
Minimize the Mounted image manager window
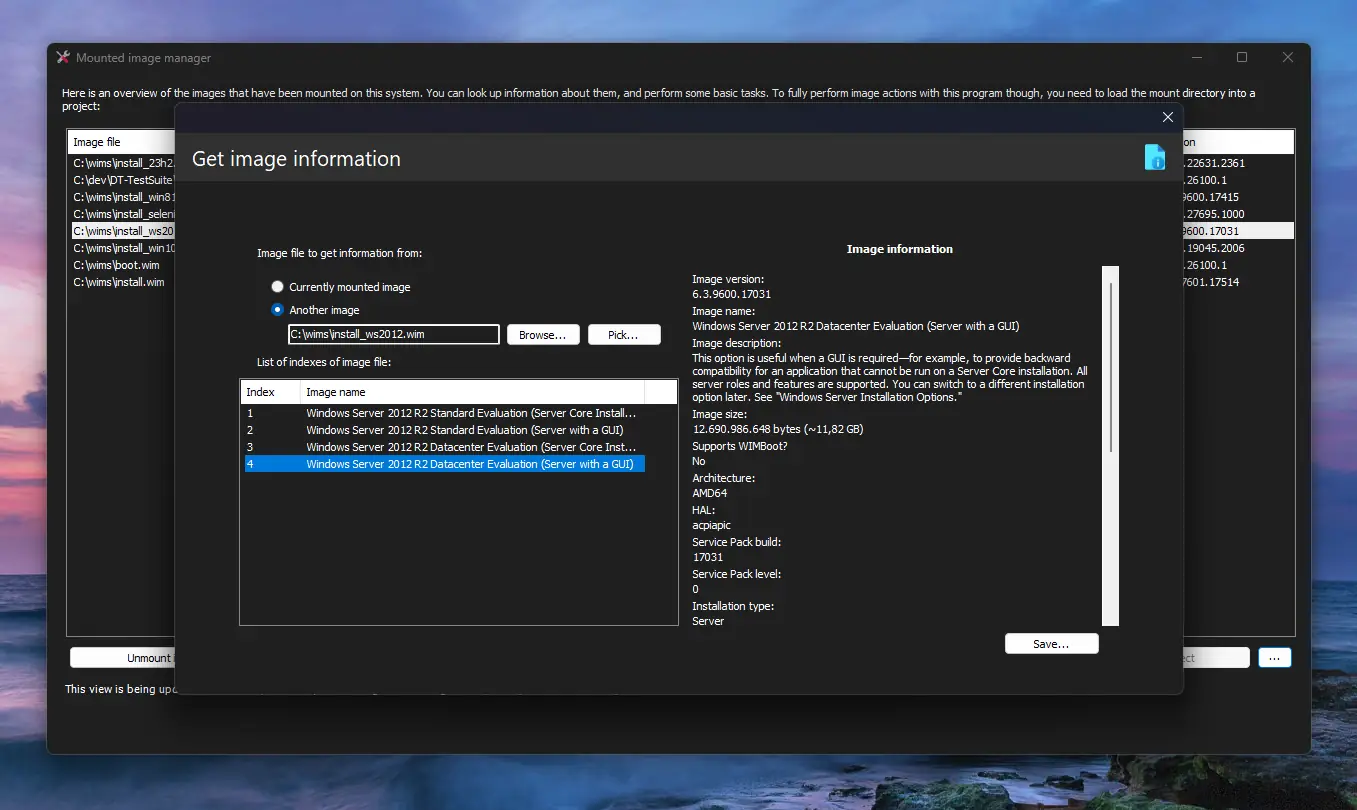(1196, 58)
